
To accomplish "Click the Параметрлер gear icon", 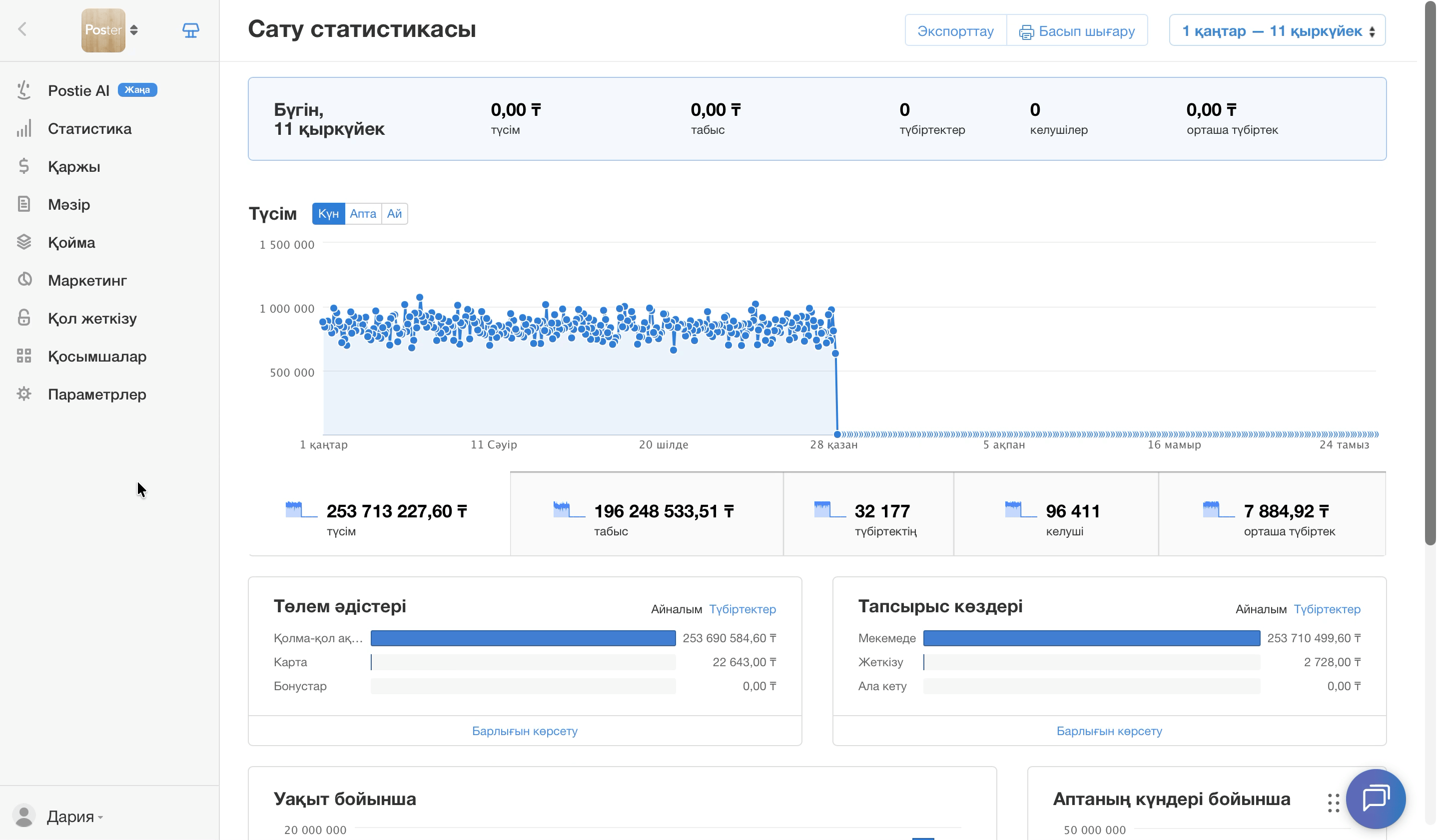I will (24, 394).
